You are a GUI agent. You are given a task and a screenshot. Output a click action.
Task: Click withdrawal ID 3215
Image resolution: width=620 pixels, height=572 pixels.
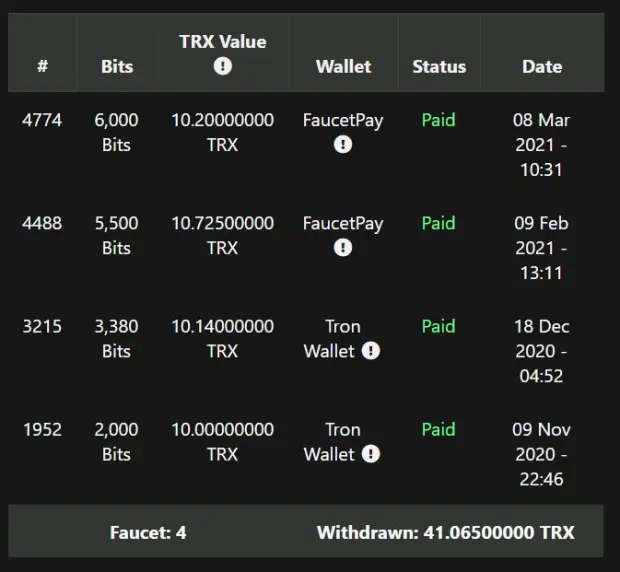(x=42, y=327)
